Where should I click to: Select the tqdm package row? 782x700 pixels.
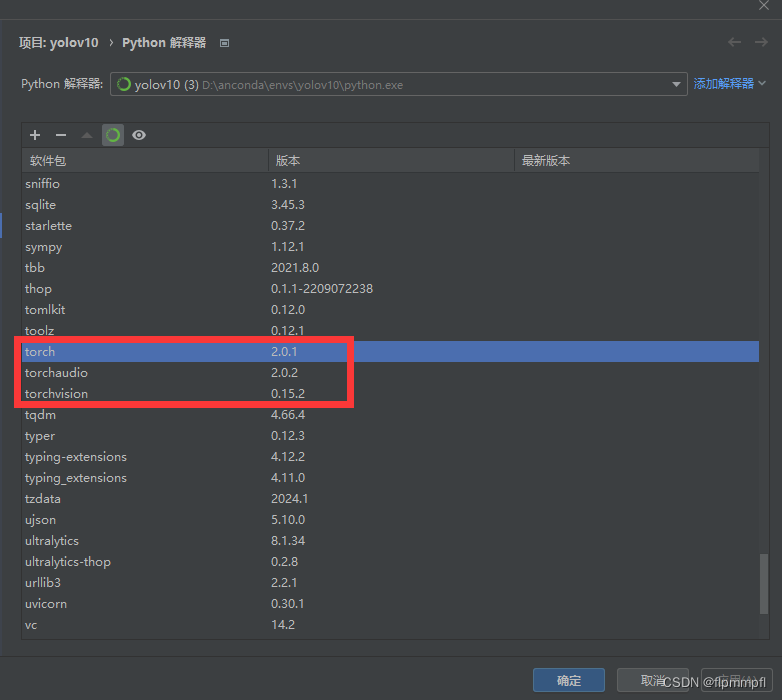point(391,415)
